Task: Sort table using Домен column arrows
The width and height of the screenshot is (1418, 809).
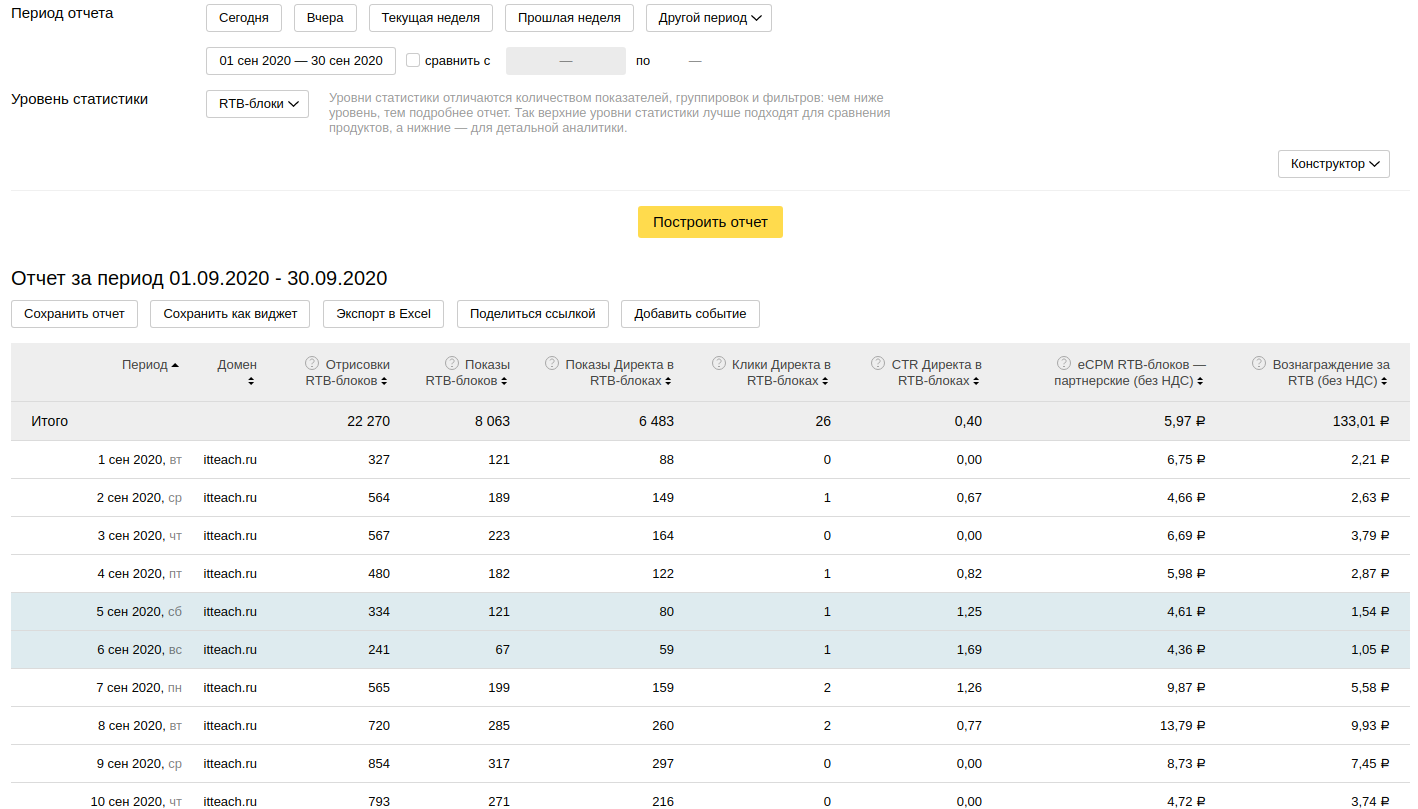Action: tap(251, 381)
